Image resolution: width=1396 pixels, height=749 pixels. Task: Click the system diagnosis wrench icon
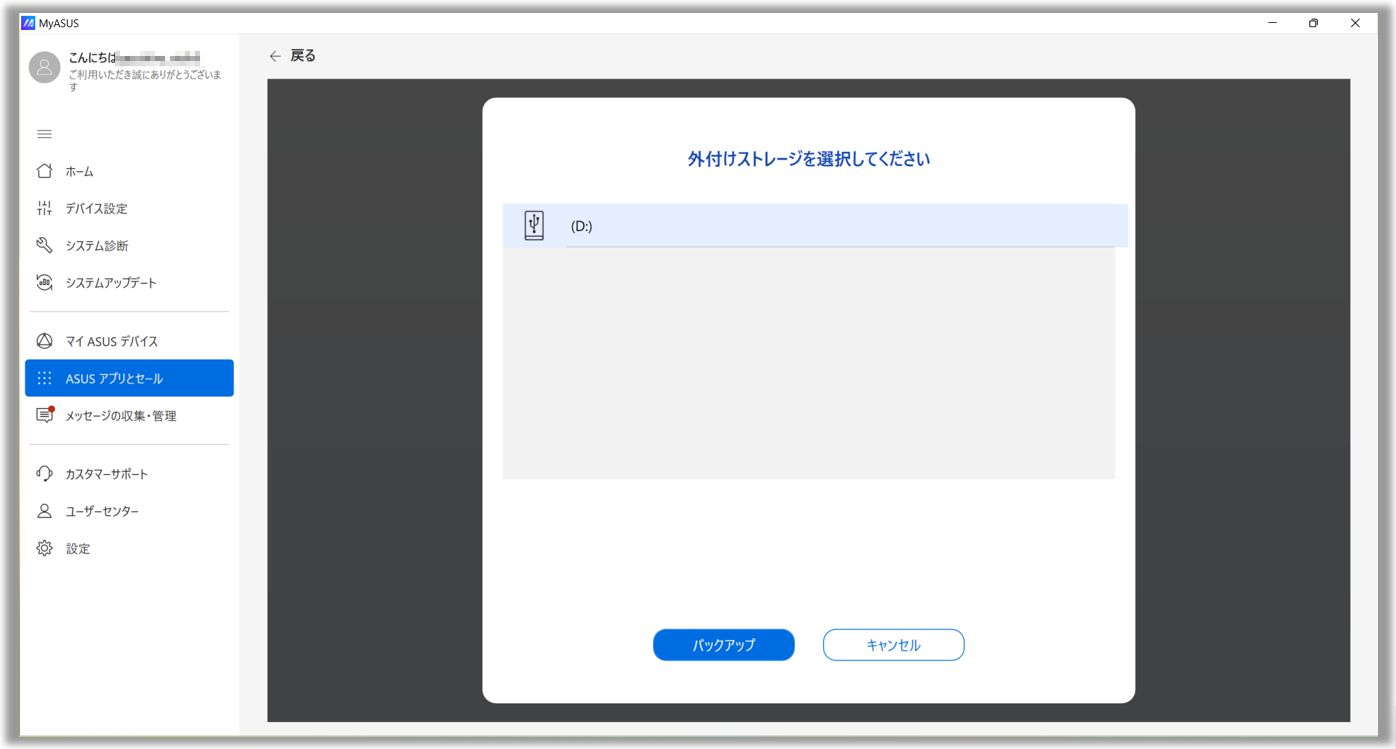tap(44, 245)
